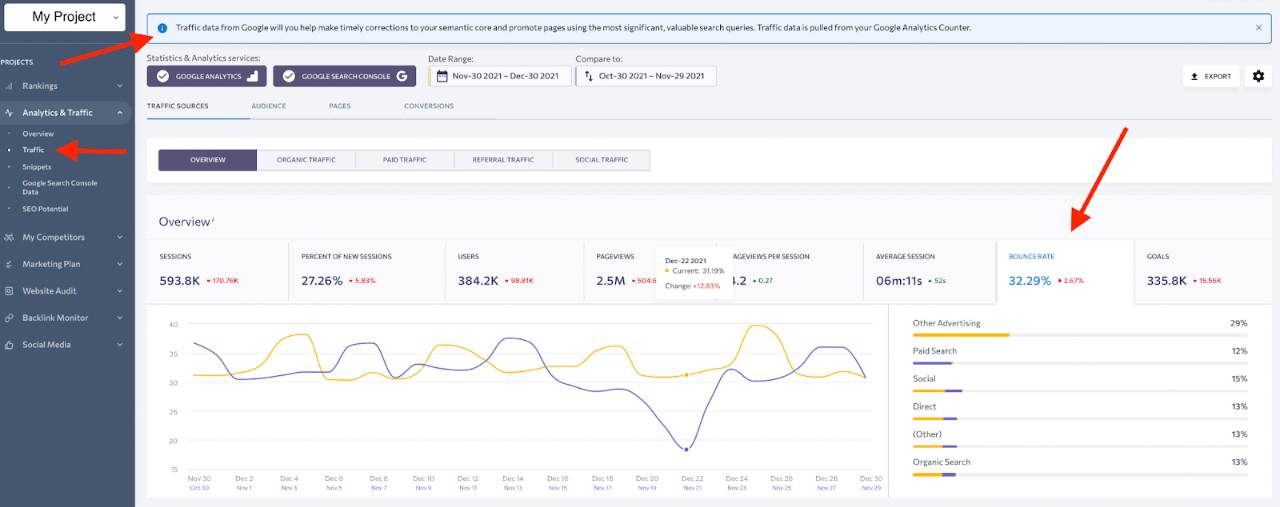1280x507 pixels.
Task: Switch to the Conversions tab
Action: 429,106
